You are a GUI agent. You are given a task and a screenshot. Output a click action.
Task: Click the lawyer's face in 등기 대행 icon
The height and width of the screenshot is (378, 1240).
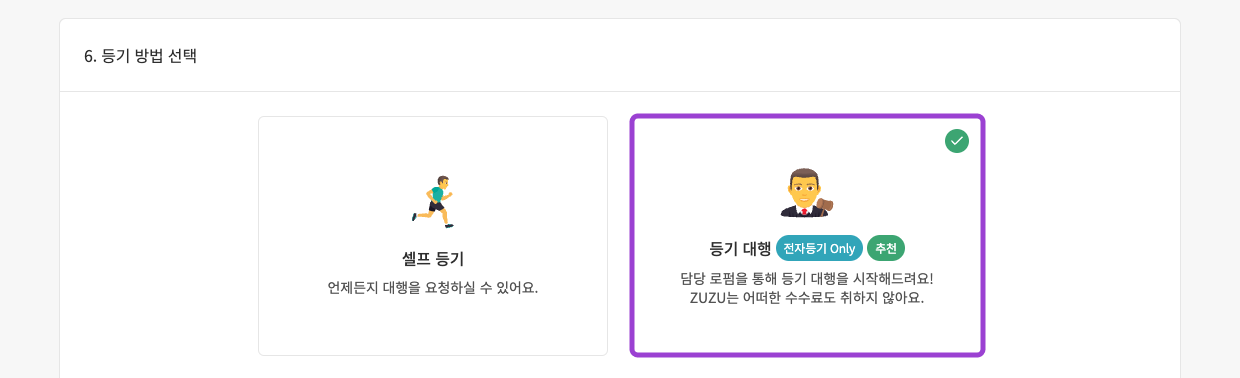coord(805,186)
